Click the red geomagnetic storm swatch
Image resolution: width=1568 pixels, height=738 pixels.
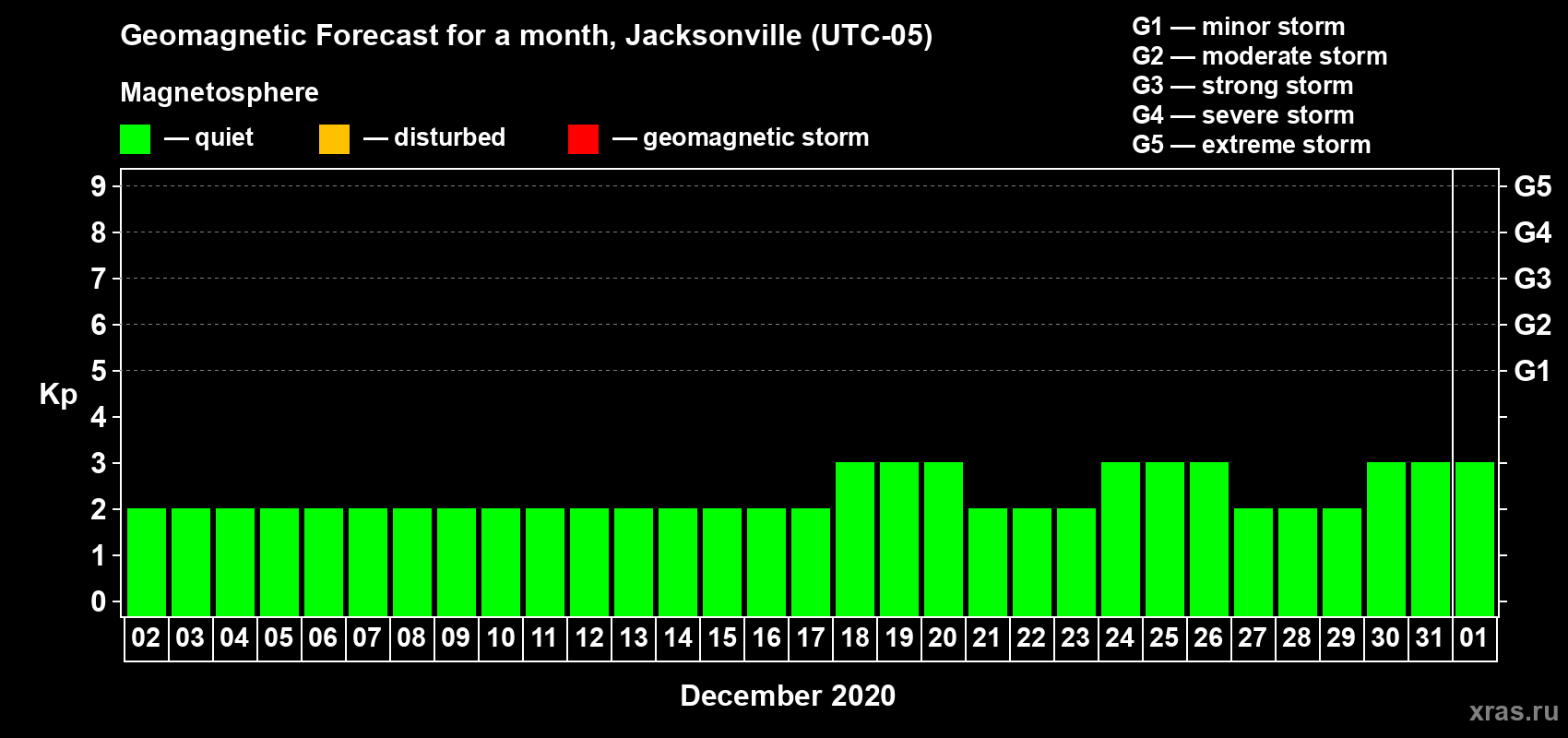pyautogui.click(x=583, y=139)
